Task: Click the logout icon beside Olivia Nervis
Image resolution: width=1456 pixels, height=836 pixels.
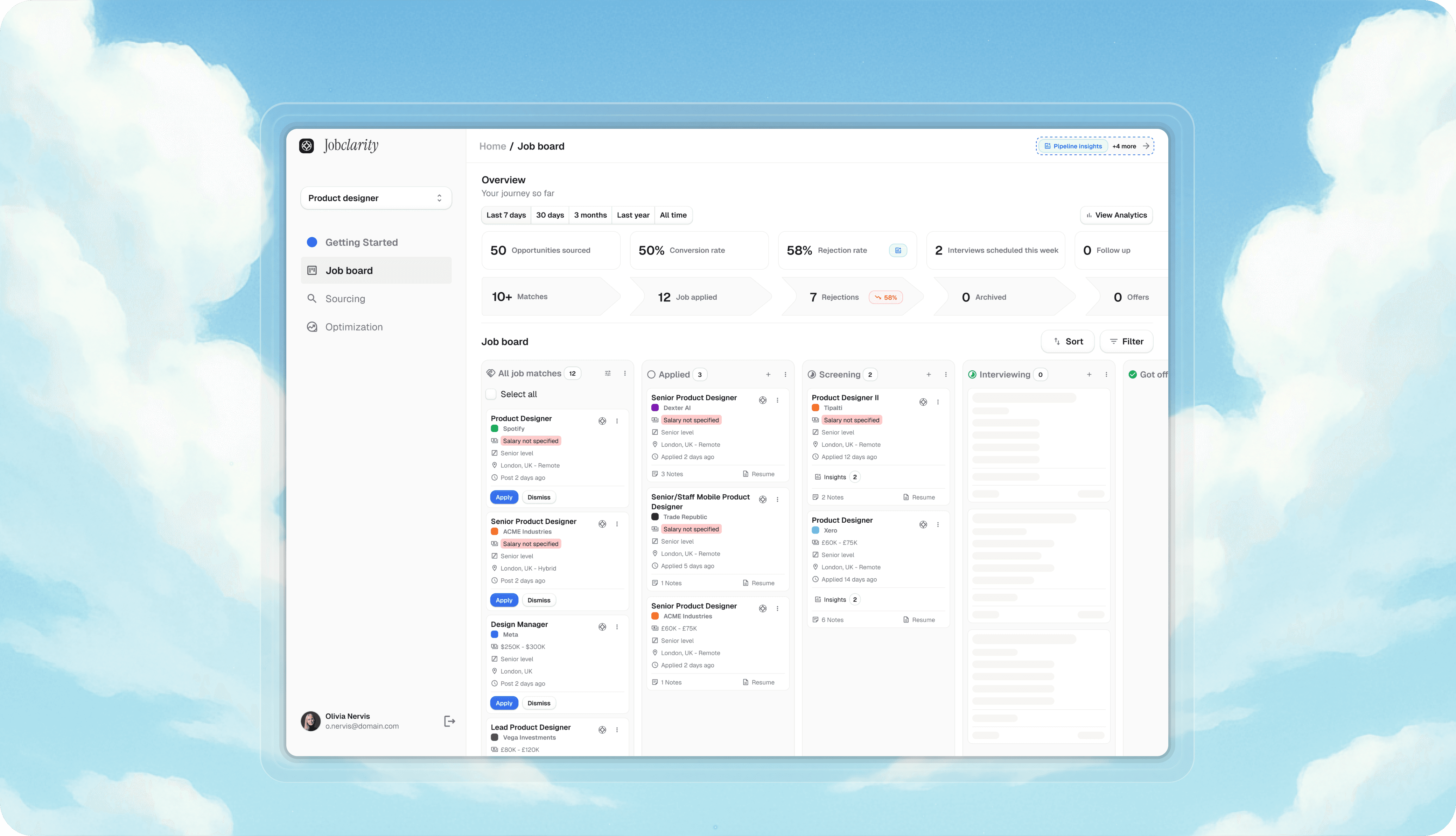Action: point(449,721)
